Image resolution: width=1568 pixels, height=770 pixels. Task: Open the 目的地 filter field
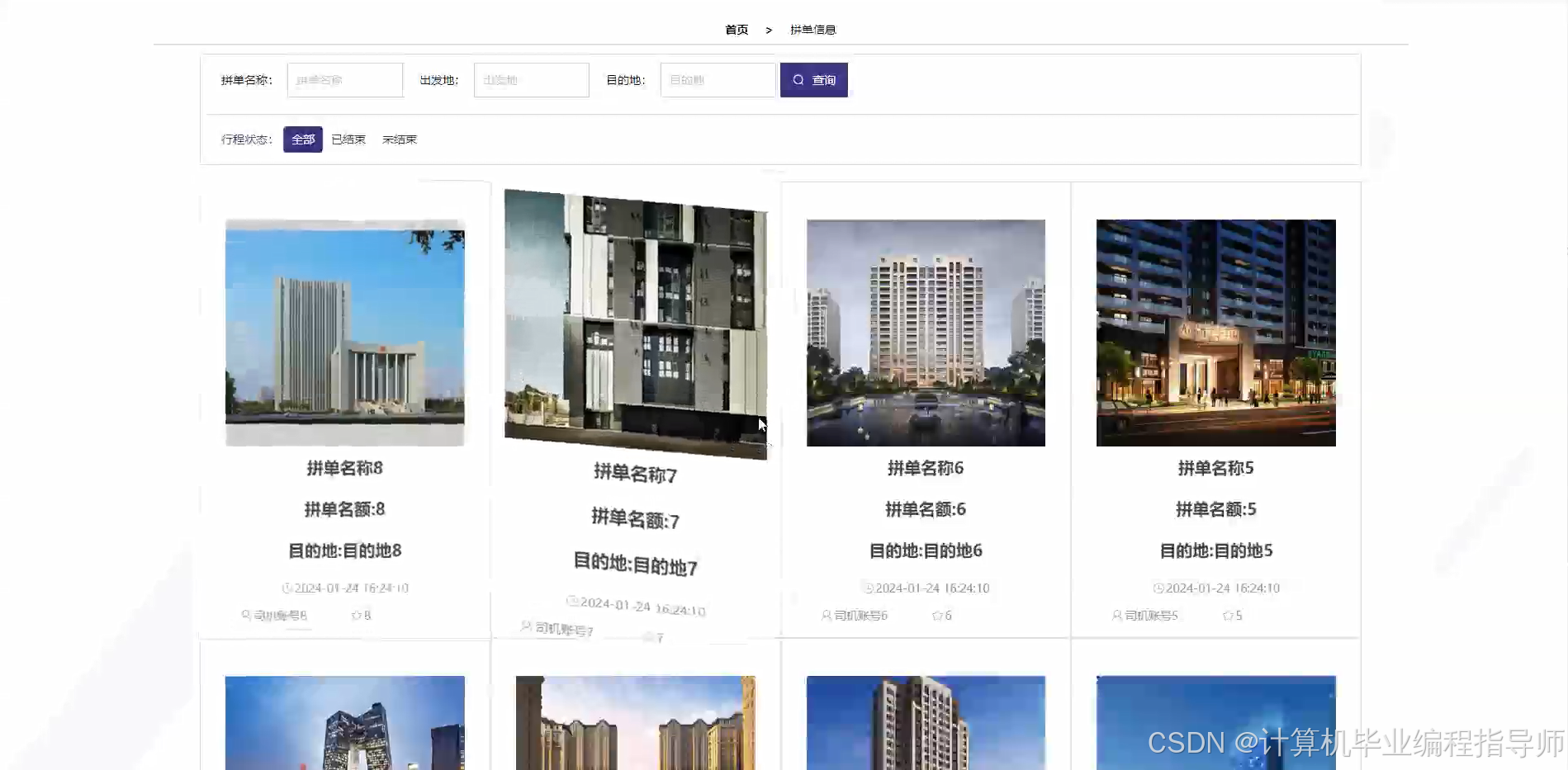click(718, 79)
